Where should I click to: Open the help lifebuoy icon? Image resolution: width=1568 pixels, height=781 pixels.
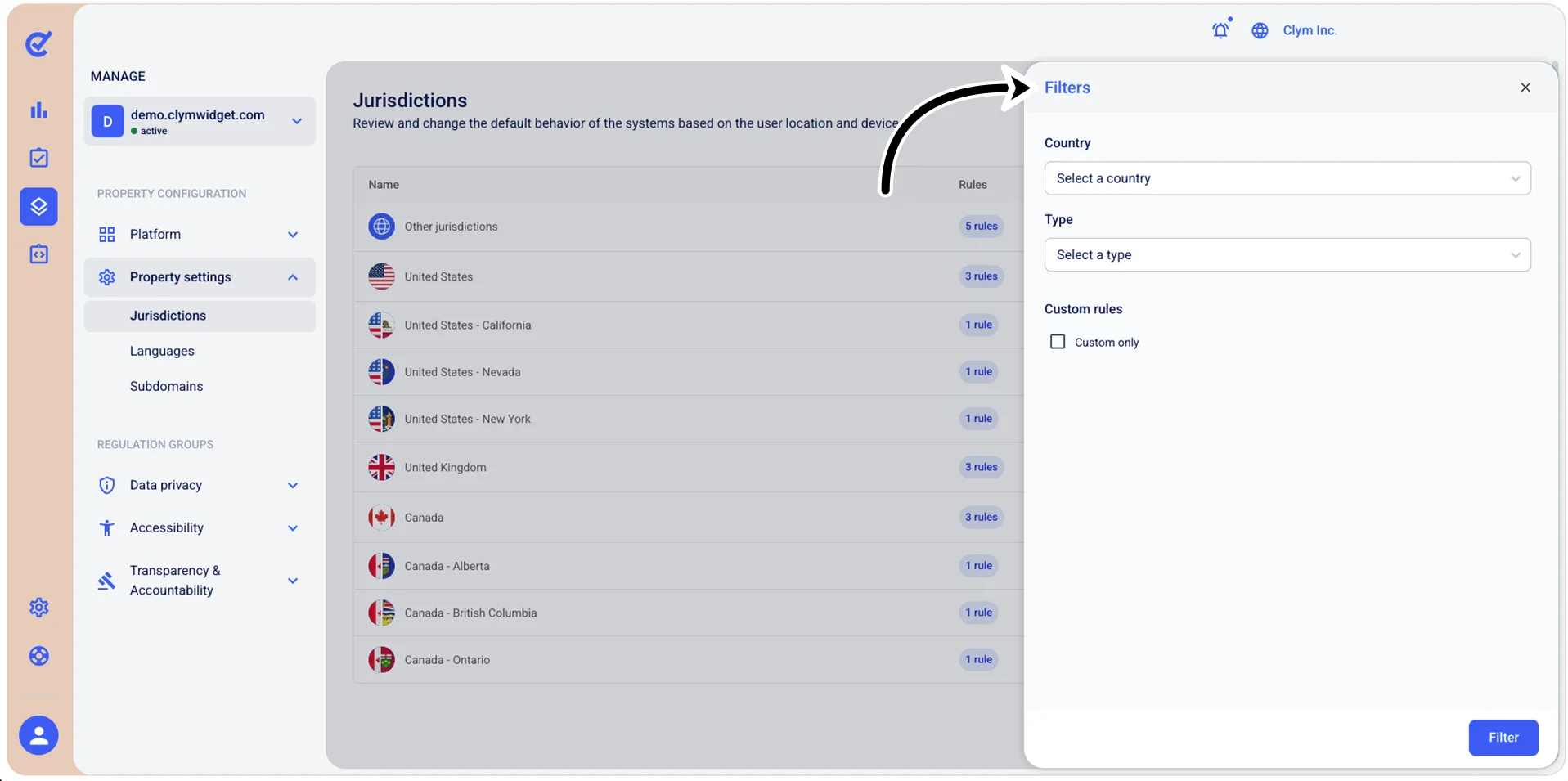coord(38,656)
